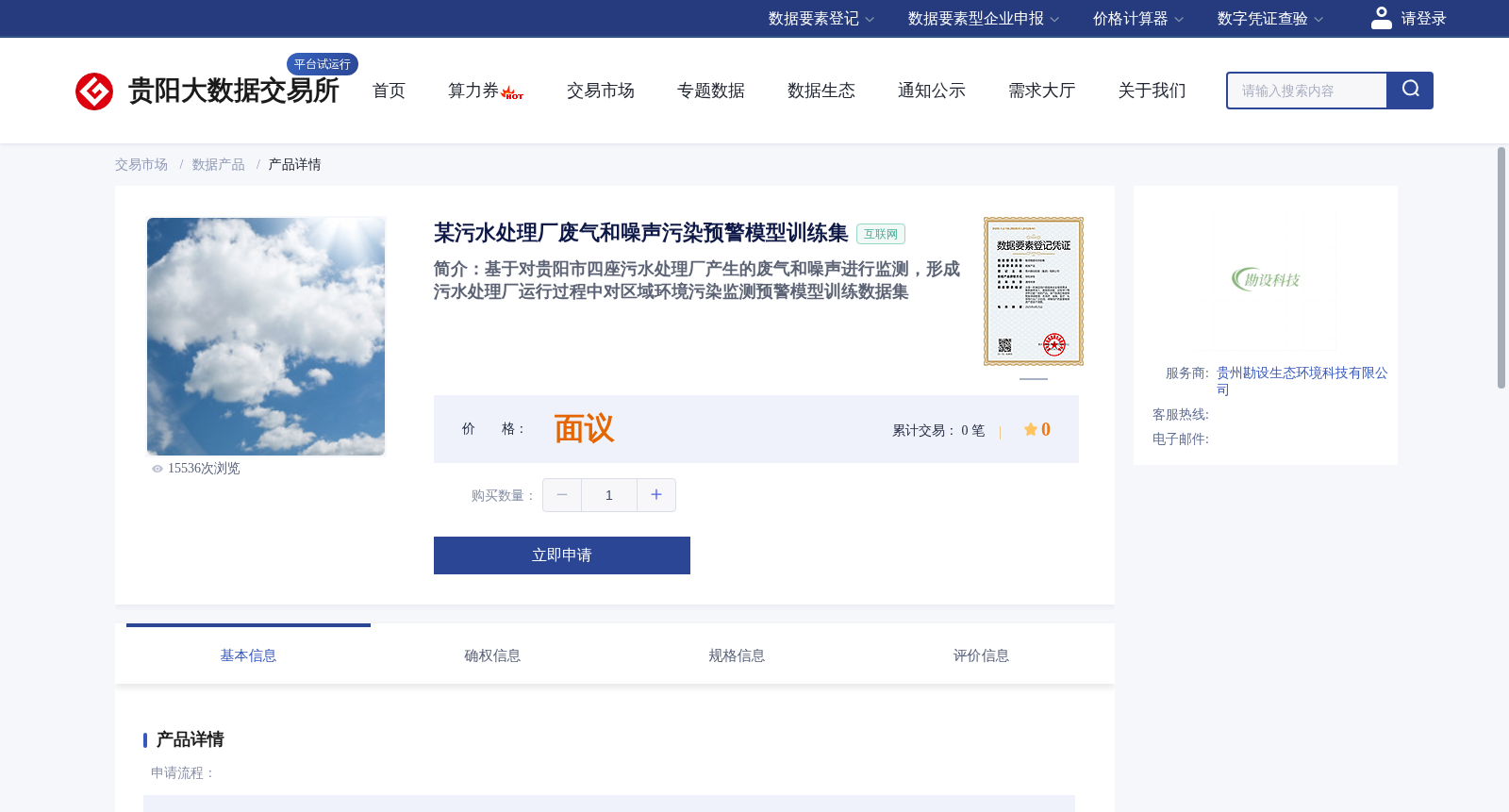Click the 交易市场 breadcrumb link
The width and height of the screenshot is (1509, 812).
141,165
